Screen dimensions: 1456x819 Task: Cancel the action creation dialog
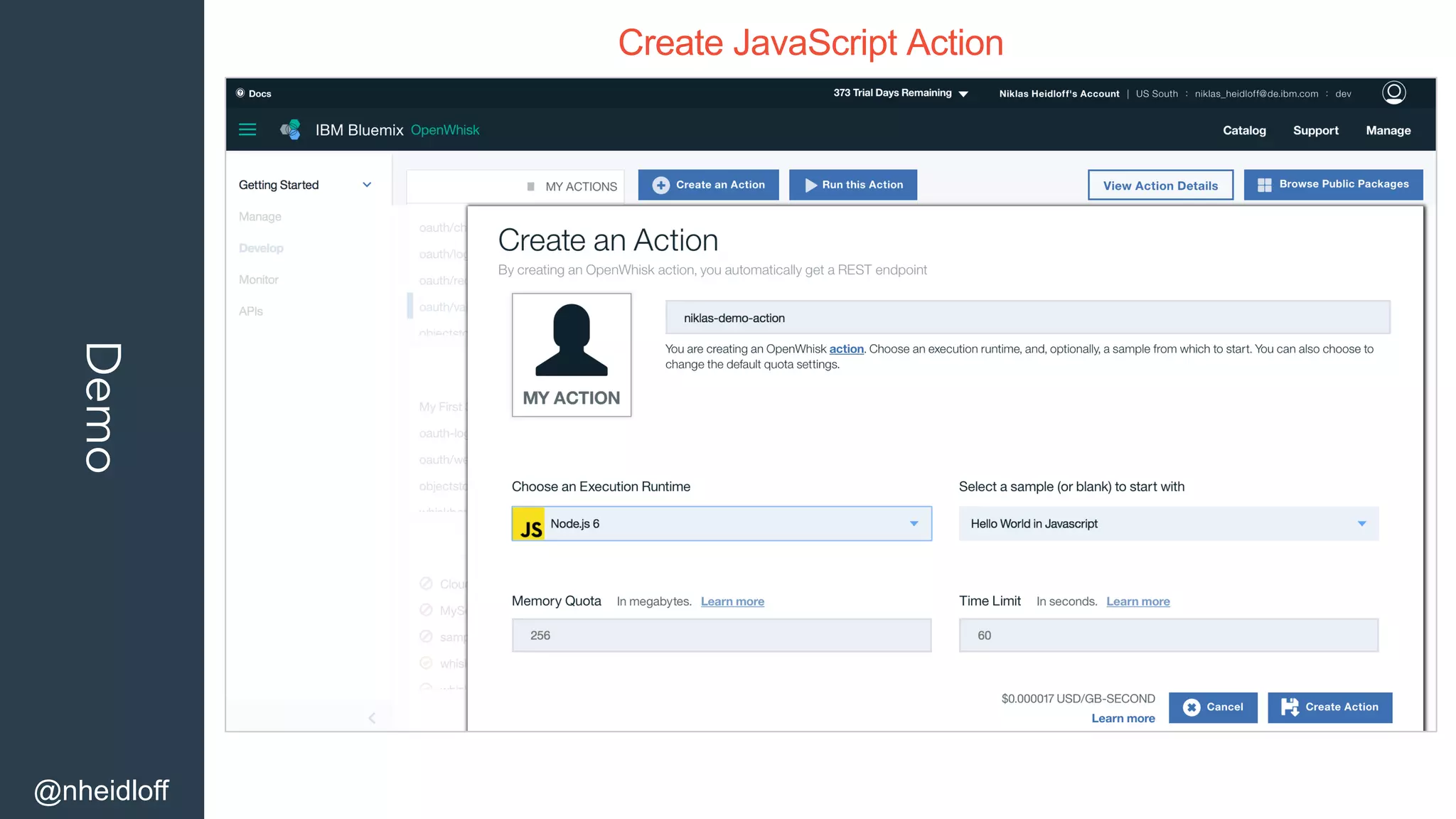[1213, 707]
